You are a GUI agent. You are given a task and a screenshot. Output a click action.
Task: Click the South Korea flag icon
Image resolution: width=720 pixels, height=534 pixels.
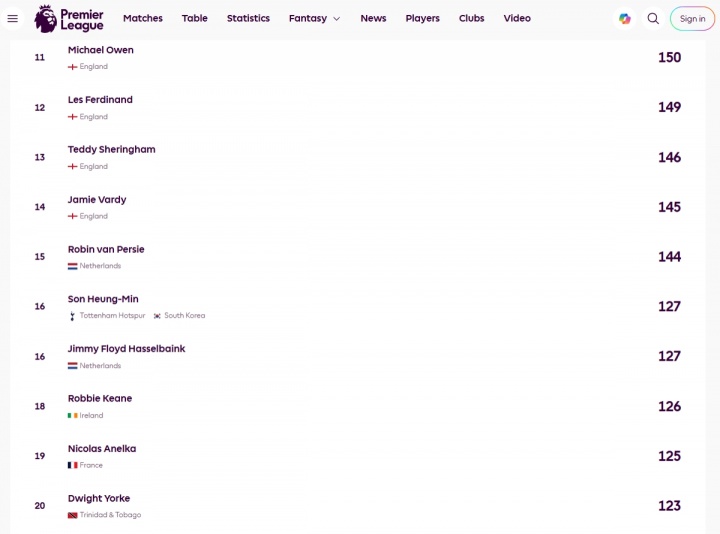click(157, 316)
